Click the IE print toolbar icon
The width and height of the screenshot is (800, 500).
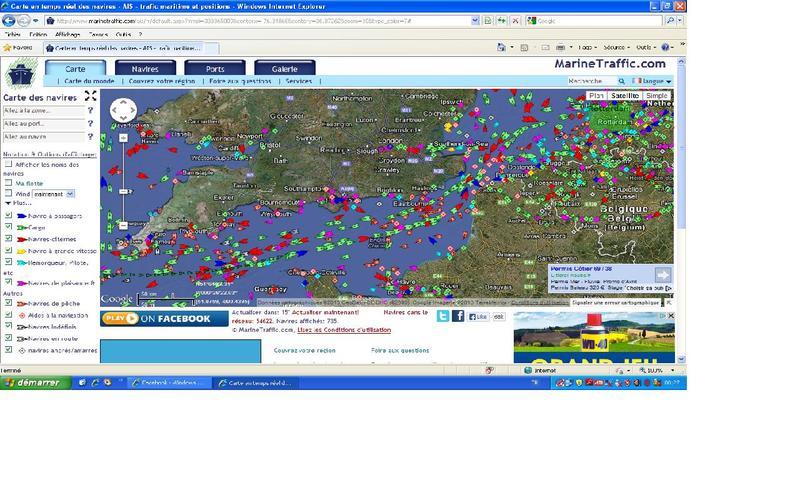coord(561,47)
